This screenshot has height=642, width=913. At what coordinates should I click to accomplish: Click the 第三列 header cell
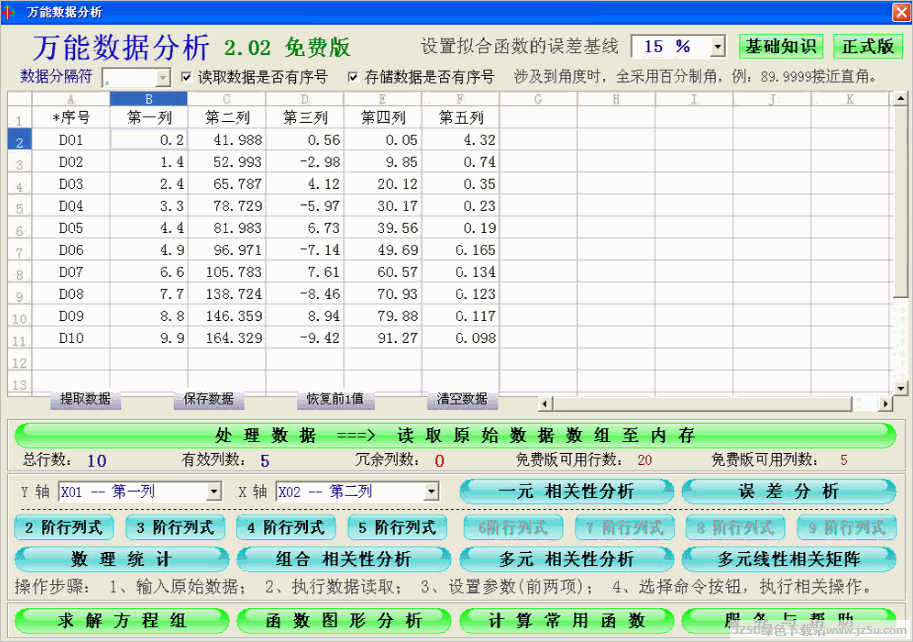305,118
